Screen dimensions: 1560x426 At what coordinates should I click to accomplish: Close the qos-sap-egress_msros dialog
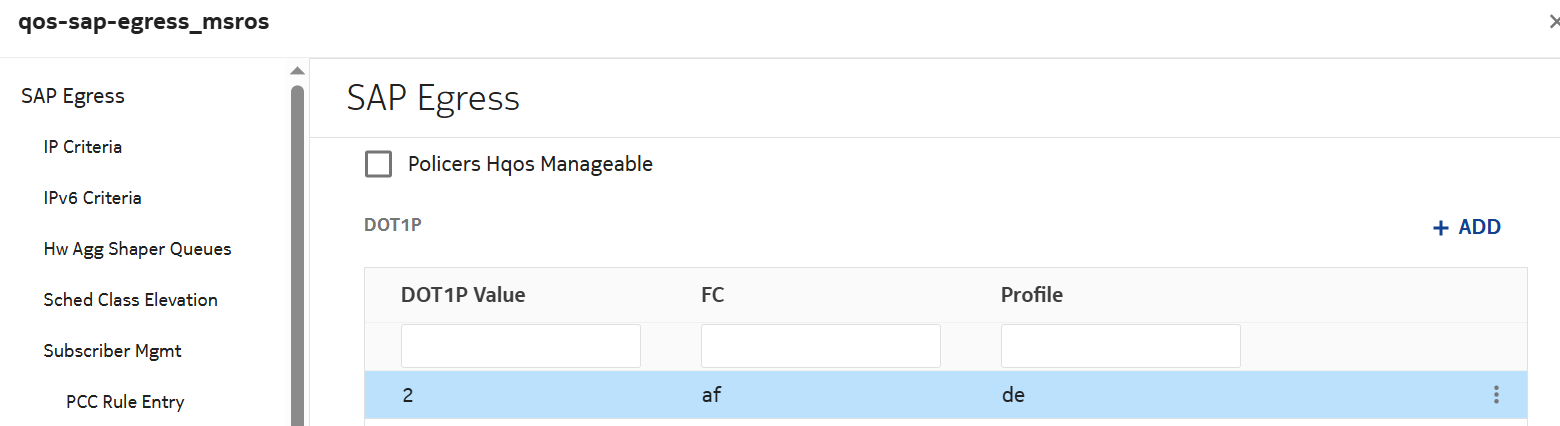click(x=1553, y=22)
